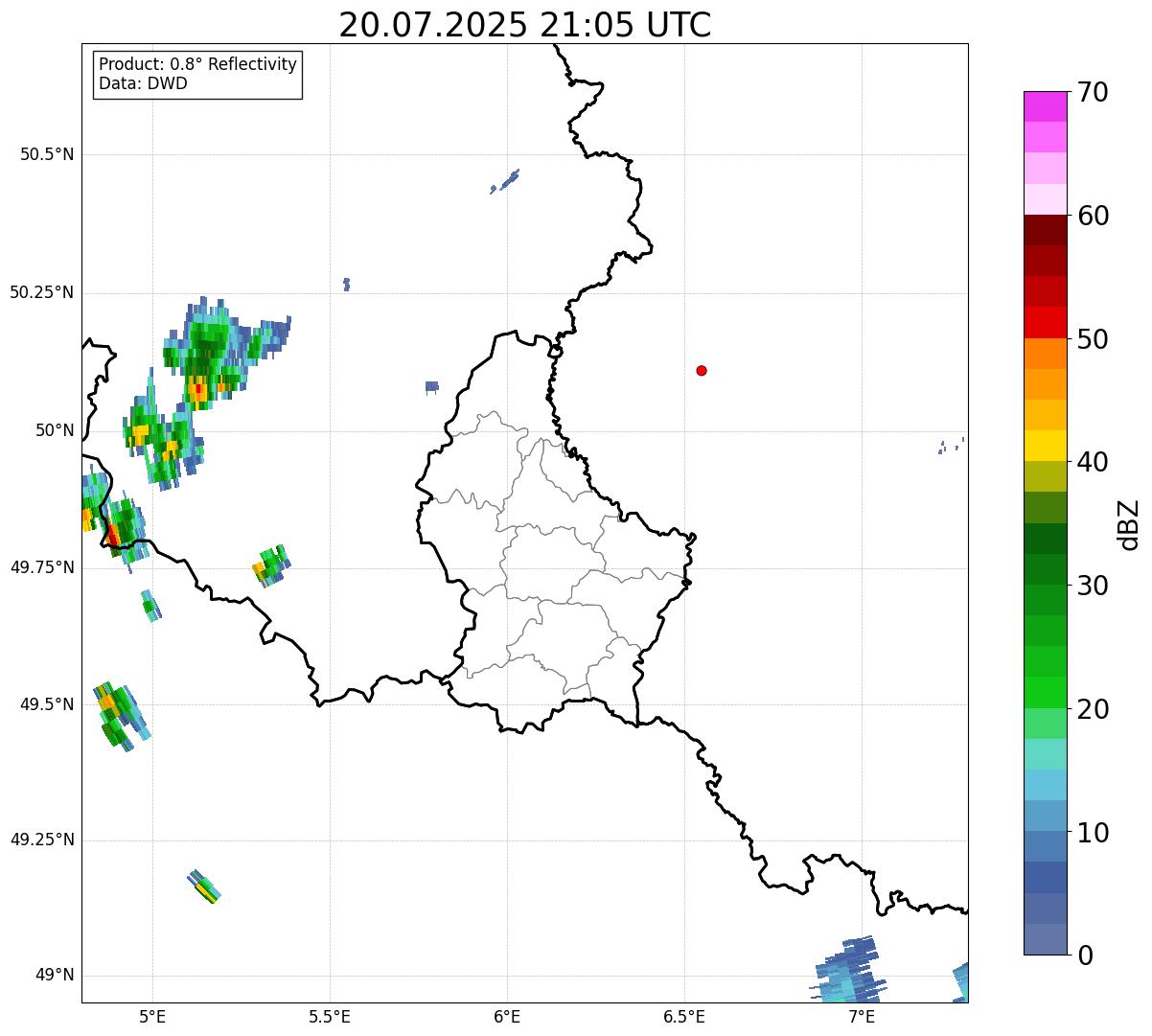Viewport: 1152px width, 1036px height.
Task: Click the red location marker dot
Action: (x=702, y=370)
